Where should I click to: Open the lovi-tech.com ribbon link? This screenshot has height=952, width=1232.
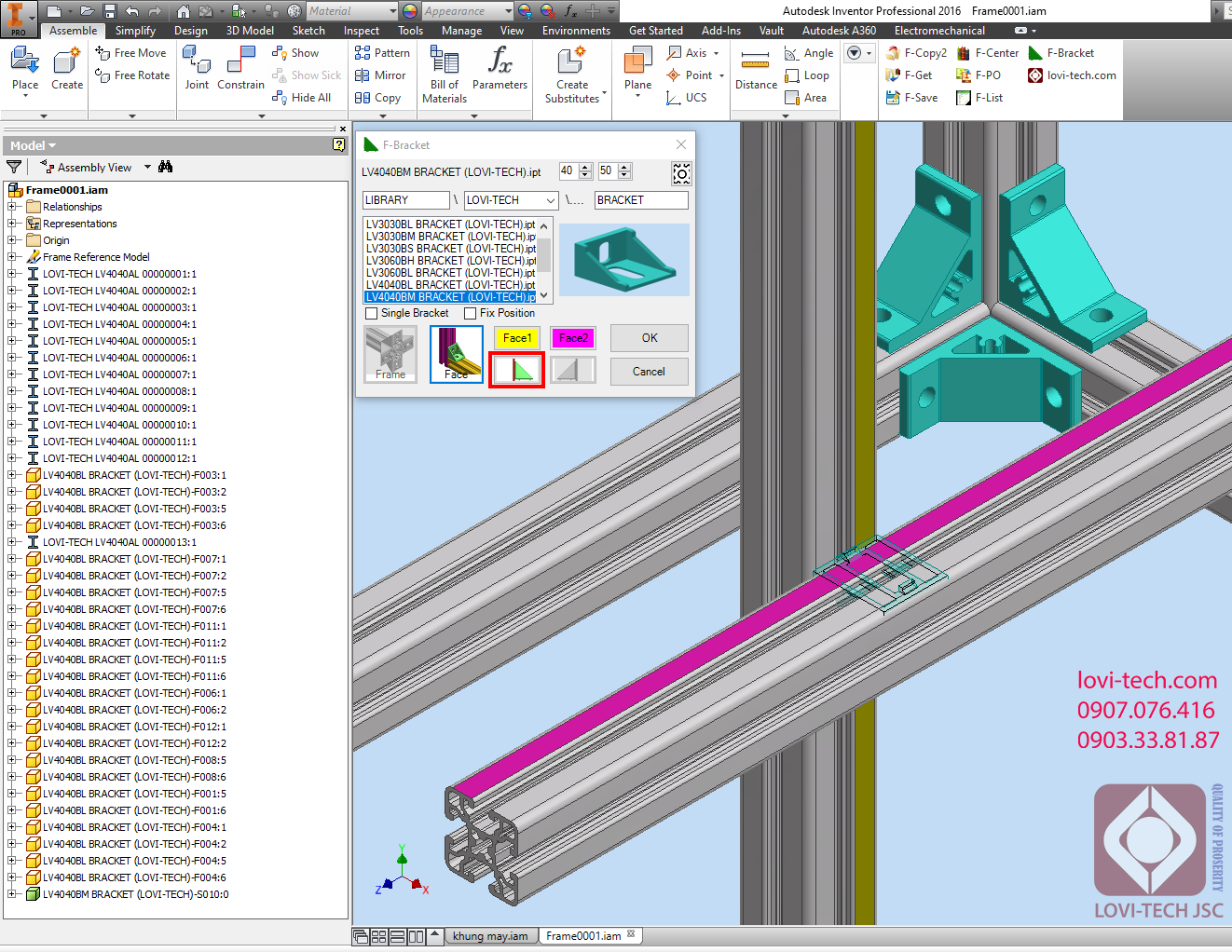[x=1072, y=75]
